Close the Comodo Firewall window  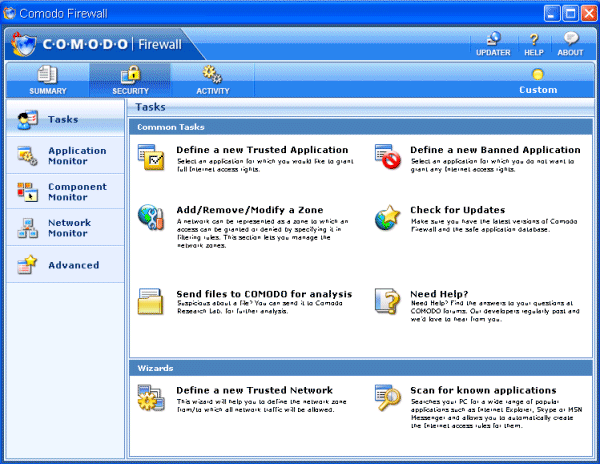click(589, 13)
